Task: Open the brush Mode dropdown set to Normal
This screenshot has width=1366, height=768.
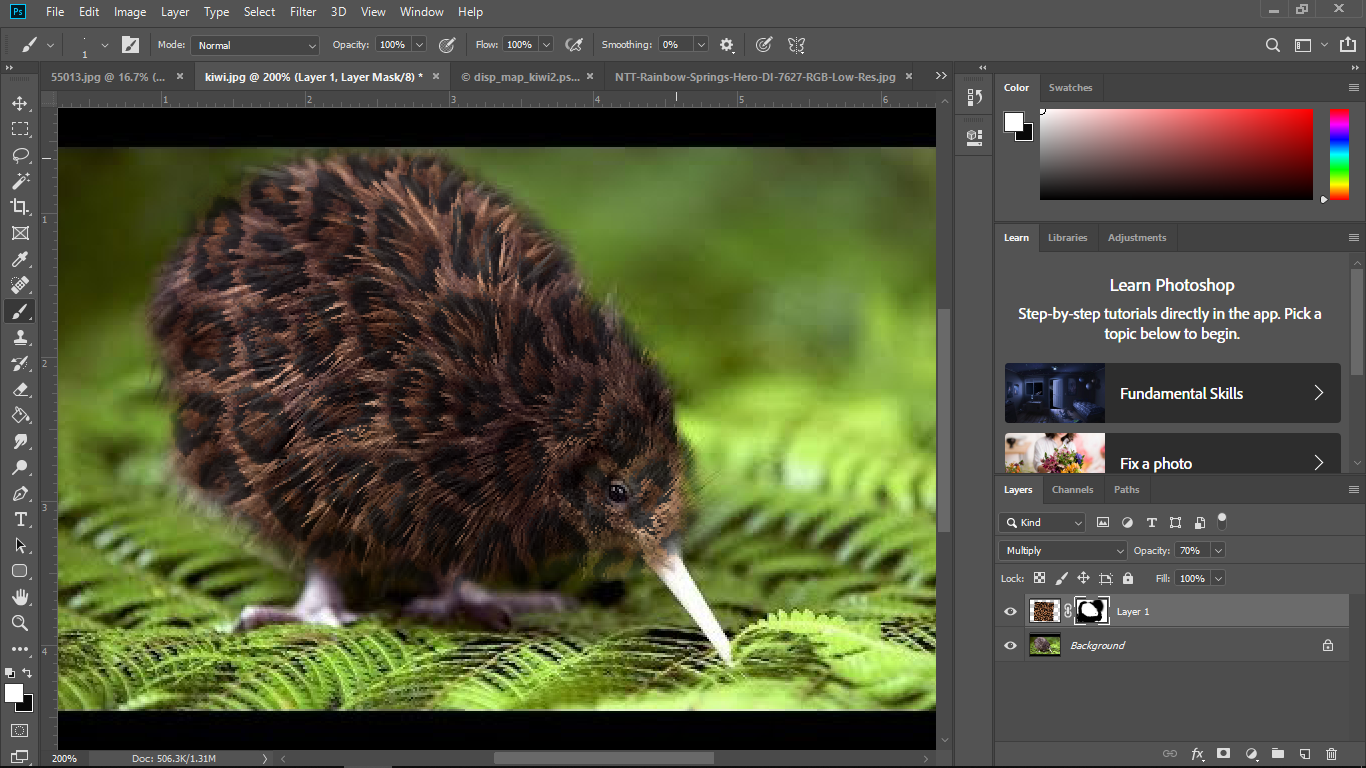Action: click(x=255, y=45)
